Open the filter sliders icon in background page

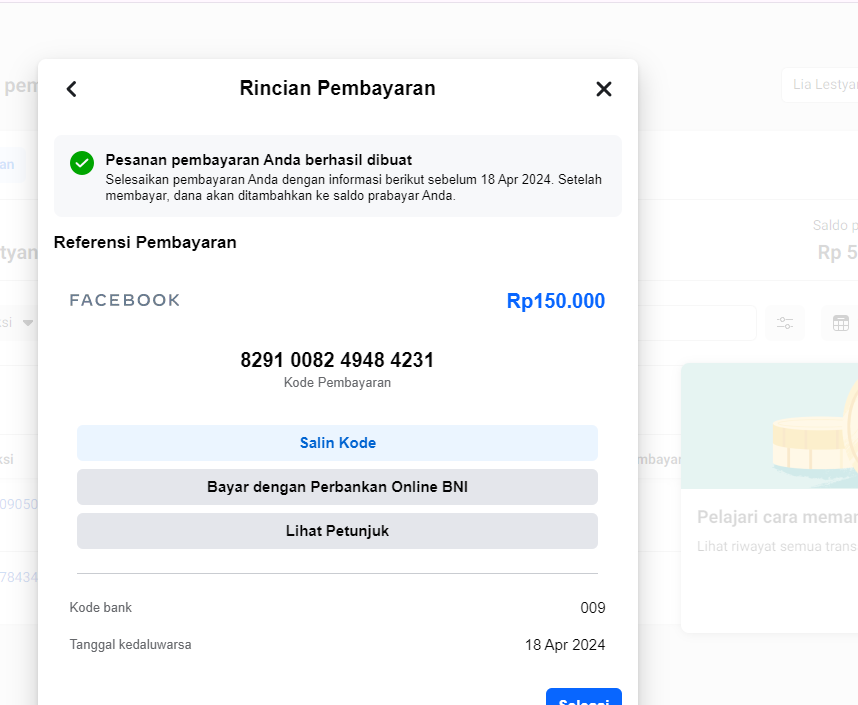[x=785, y=323]
